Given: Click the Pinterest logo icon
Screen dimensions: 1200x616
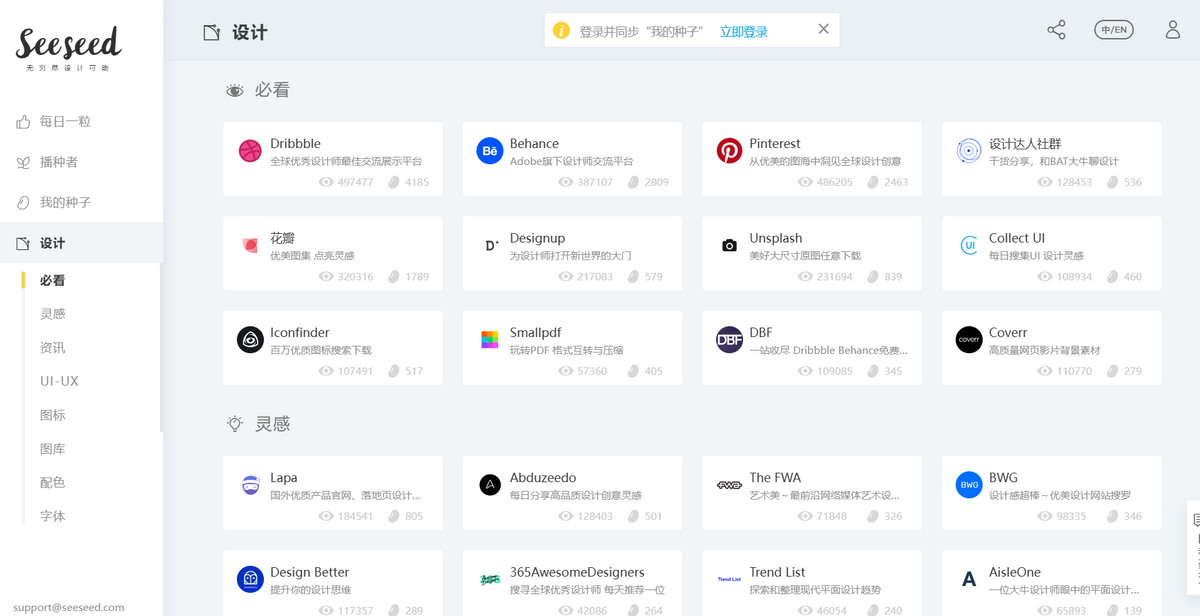Looking at the screenshot, I should point(729,151).
